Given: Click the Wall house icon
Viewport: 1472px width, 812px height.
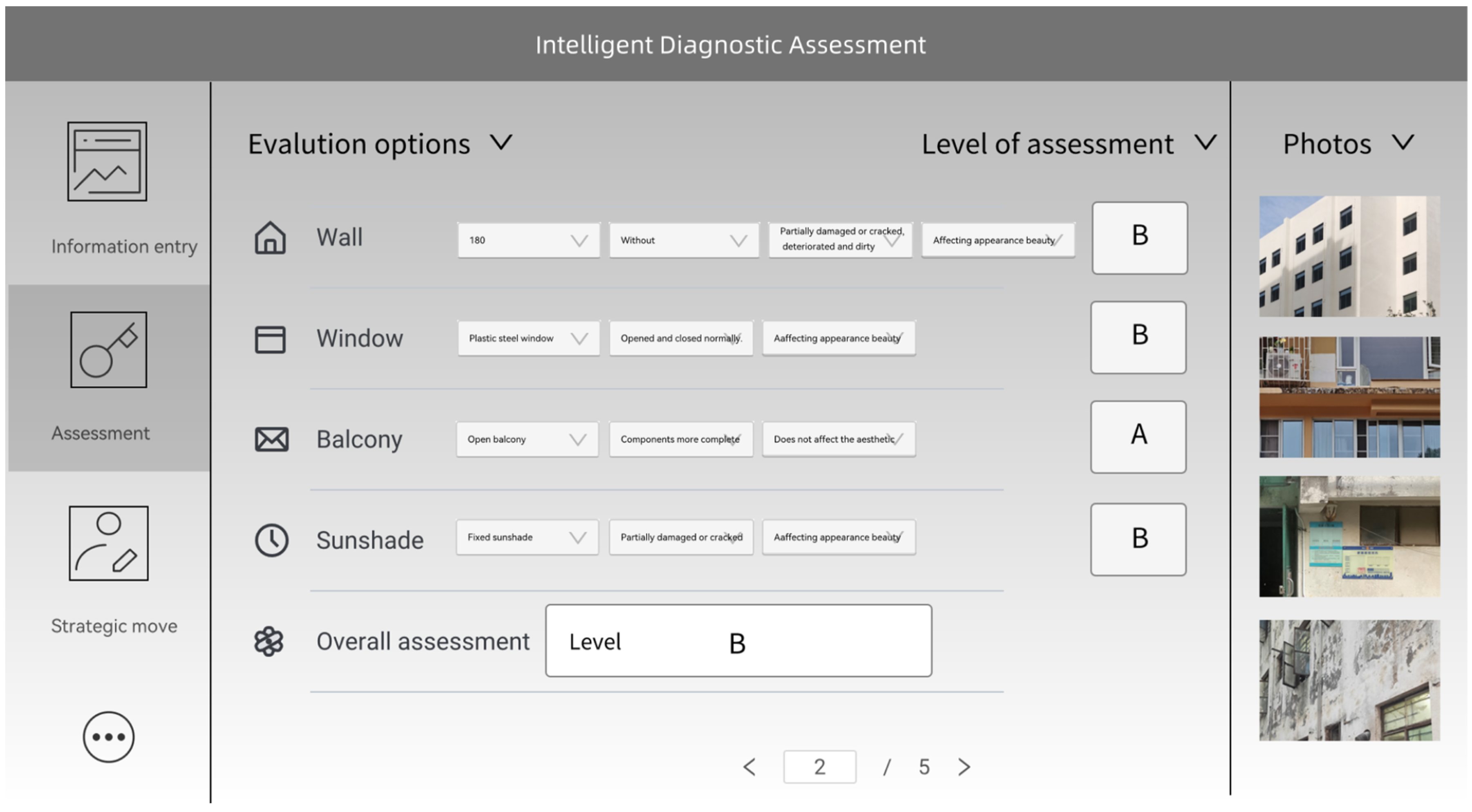Looking at the screenshot, I should click(270, 238).
